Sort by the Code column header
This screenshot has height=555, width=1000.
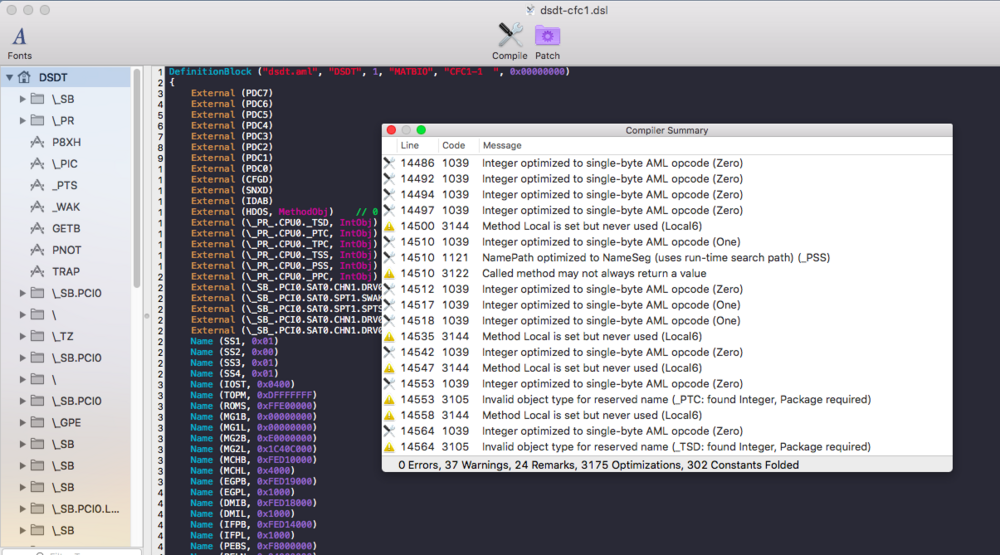pos(453,145)
